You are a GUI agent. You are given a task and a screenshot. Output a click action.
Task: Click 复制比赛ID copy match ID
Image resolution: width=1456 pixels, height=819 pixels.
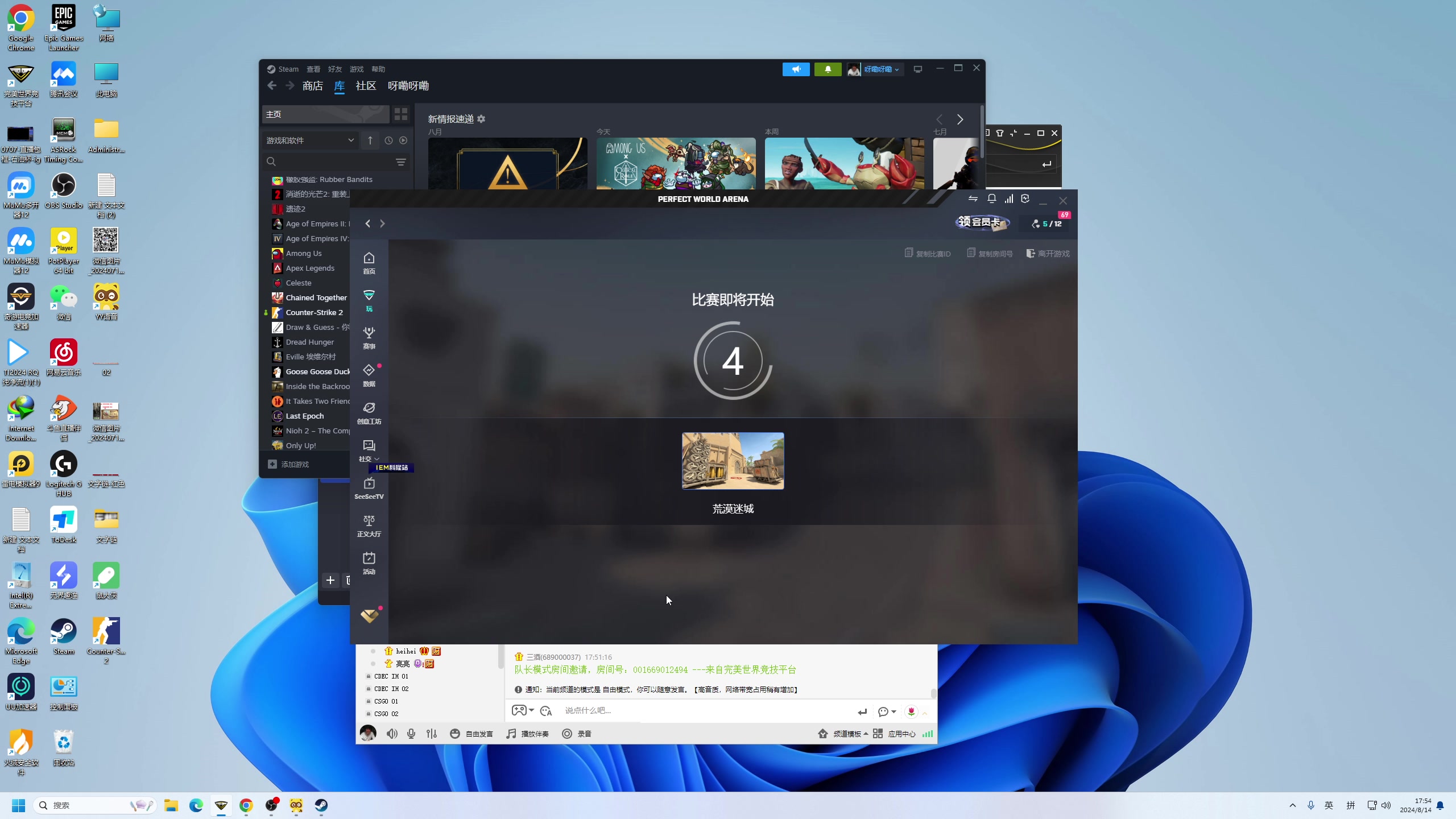pyautogui.click(x=928, y=253)
